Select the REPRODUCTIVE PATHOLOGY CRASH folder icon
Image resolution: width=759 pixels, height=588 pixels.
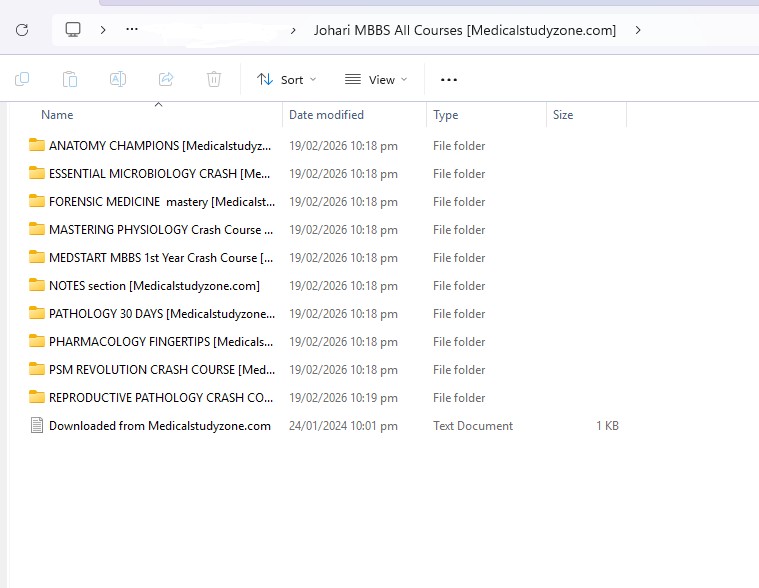pyautogui.click(x=36, y=397)
